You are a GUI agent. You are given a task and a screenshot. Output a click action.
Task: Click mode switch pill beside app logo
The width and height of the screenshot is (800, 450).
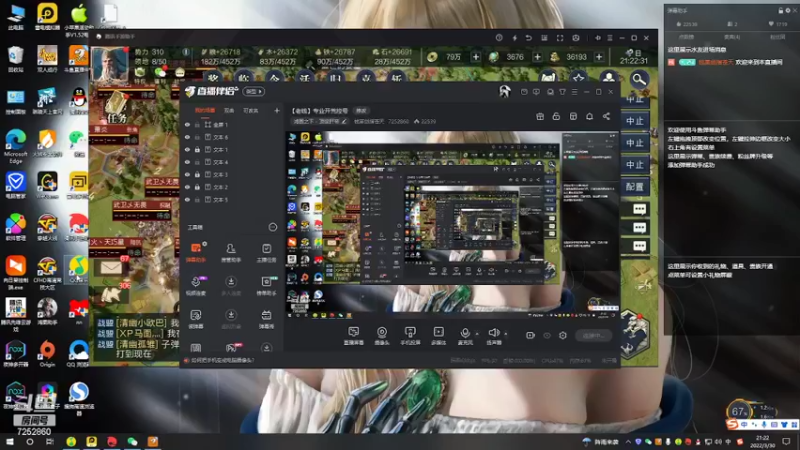point(254,91)
